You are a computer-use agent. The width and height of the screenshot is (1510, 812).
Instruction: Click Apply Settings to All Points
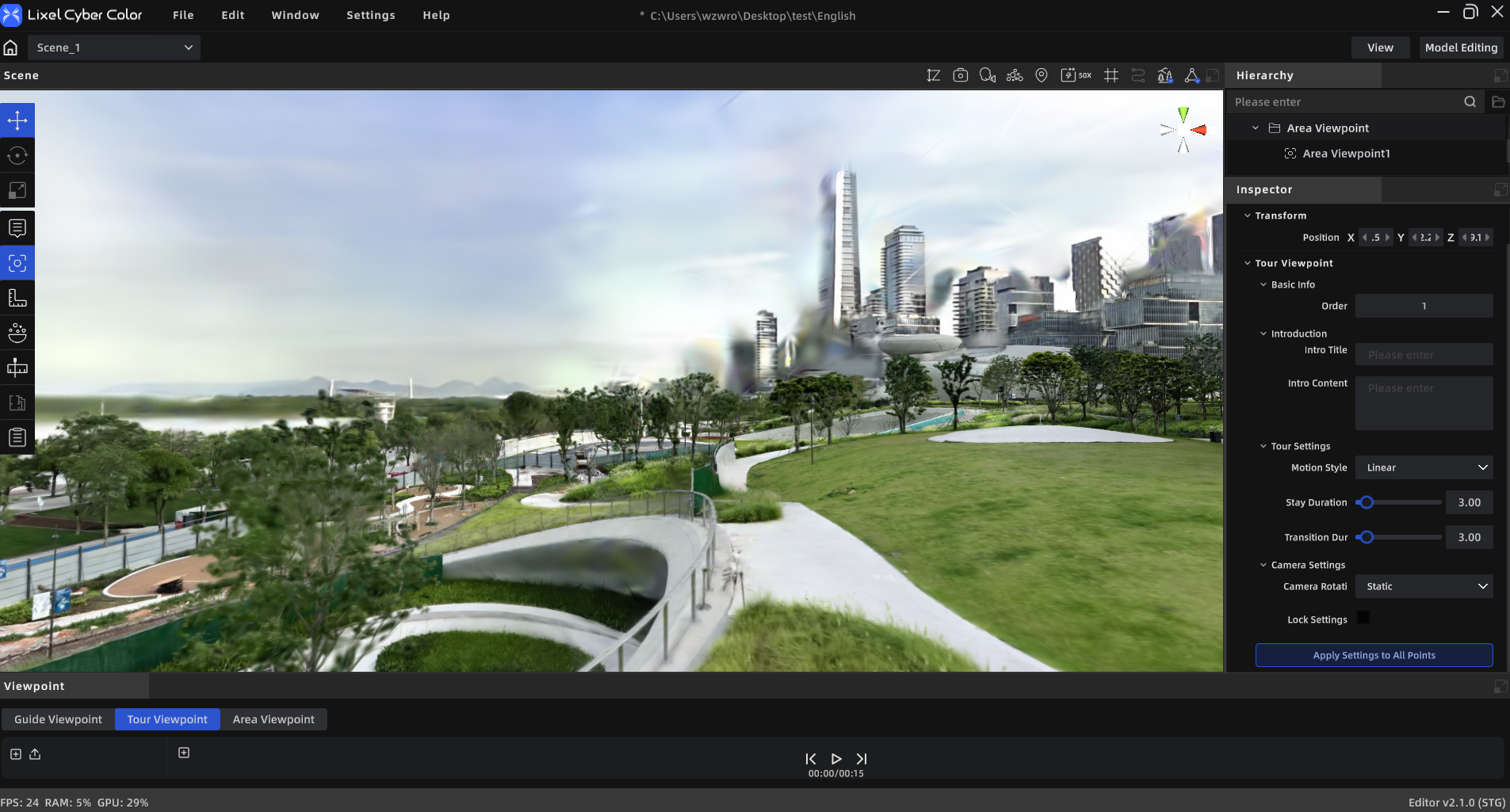1374,655
